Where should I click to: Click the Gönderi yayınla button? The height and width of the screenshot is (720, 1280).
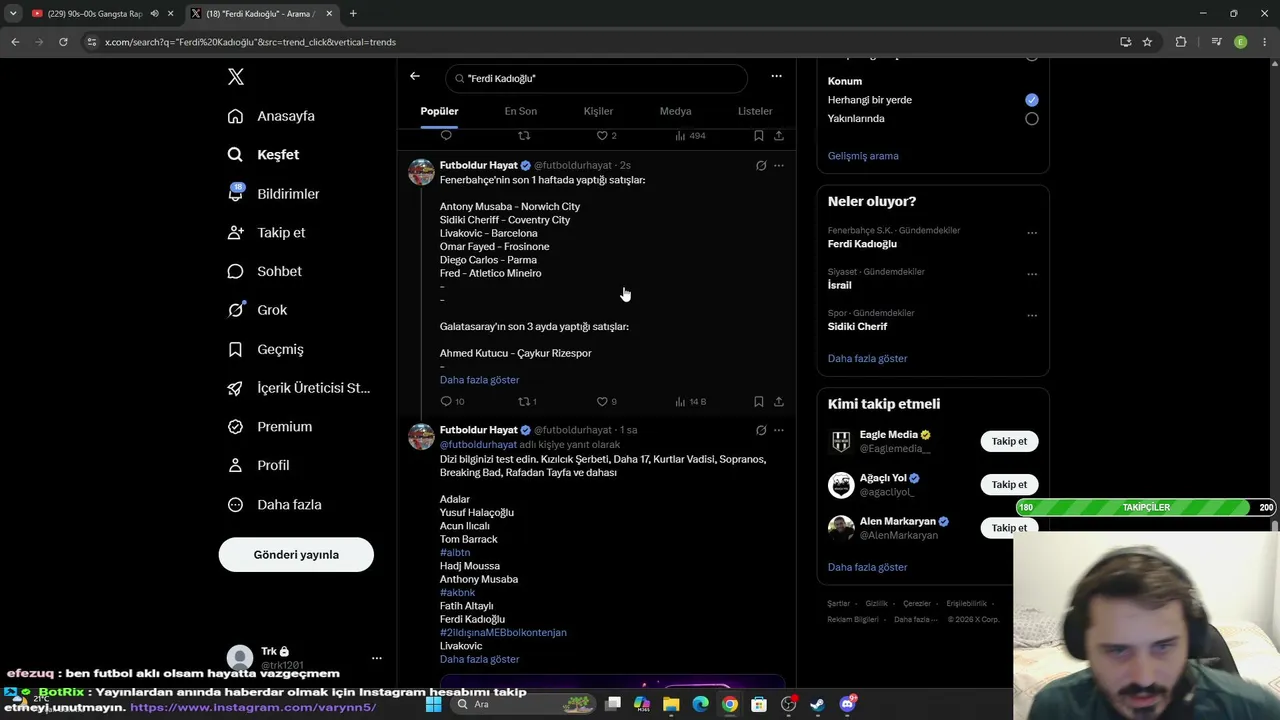coord(296,555)
